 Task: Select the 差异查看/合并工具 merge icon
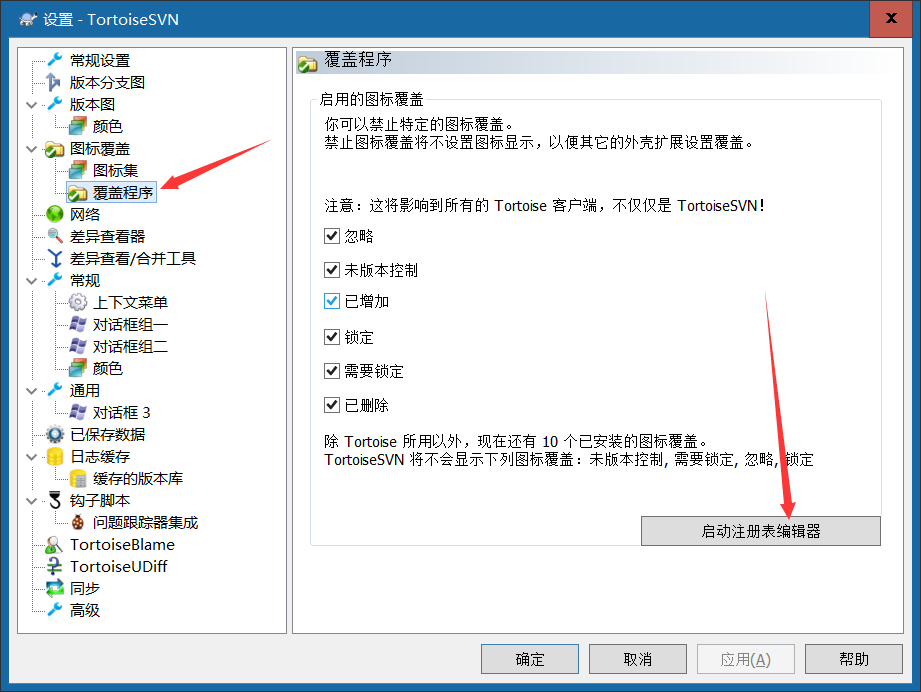click(55, 258)
